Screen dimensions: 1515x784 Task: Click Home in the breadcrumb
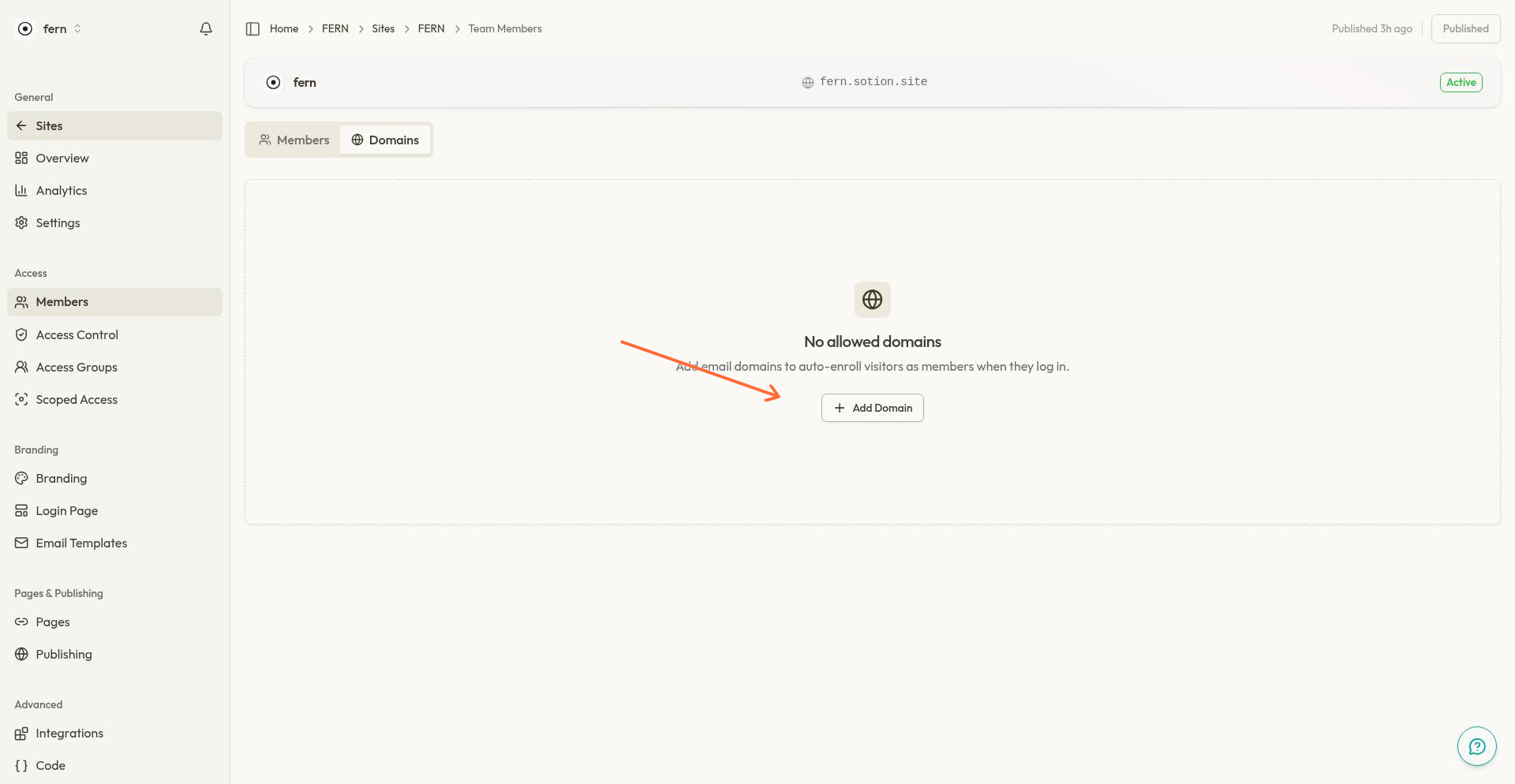coord(284,28)
